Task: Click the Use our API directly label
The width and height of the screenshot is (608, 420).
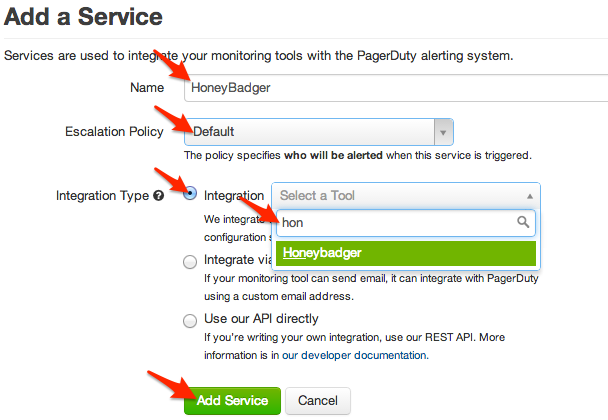Action: point(261,319)
